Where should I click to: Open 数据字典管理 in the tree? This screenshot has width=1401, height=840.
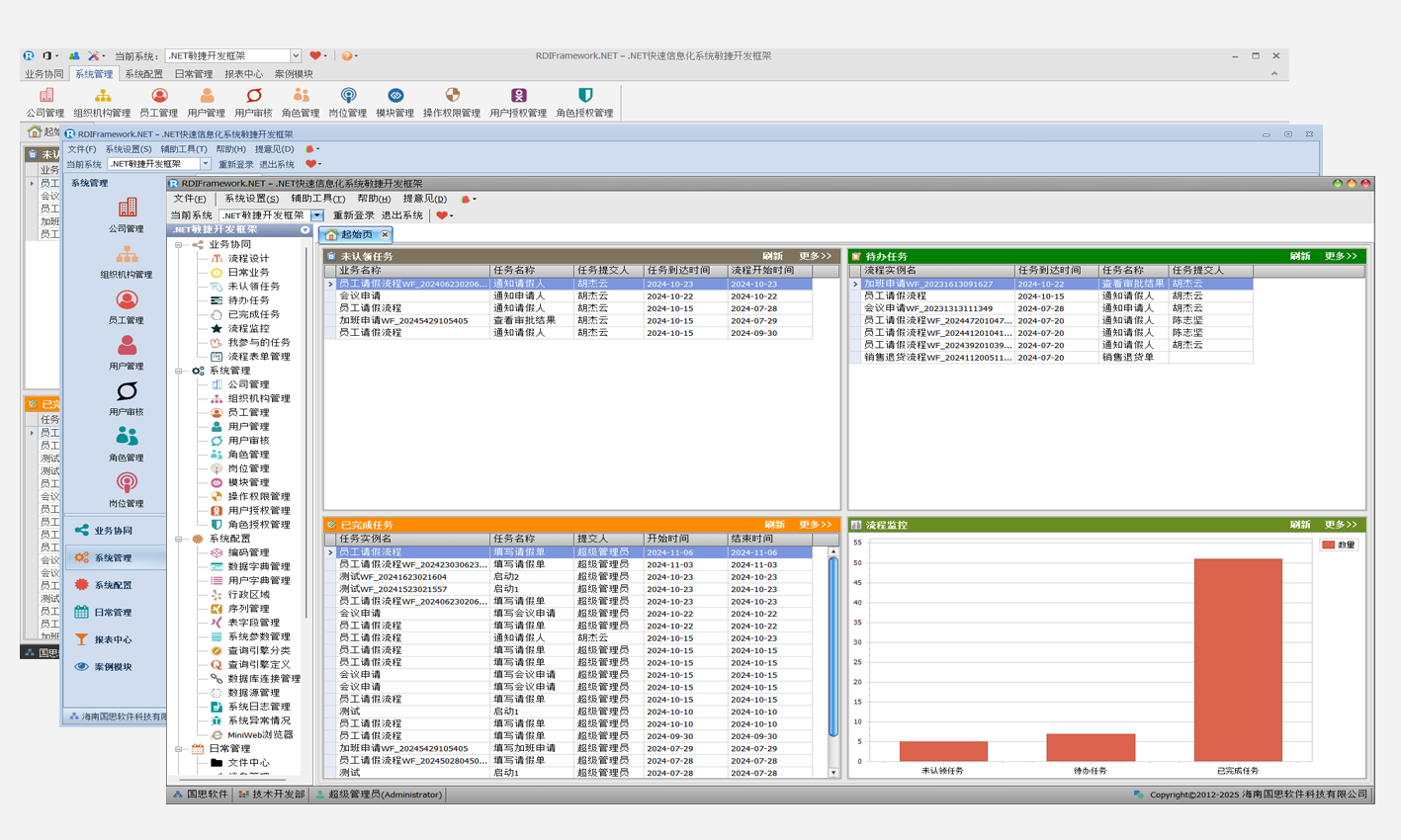(x=258, y=566)
